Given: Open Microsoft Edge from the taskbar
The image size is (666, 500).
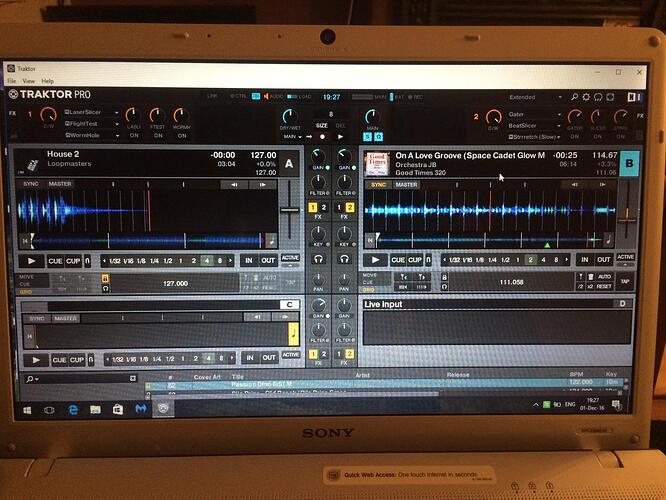Looking at the screenshot, I should pos(73,410).
